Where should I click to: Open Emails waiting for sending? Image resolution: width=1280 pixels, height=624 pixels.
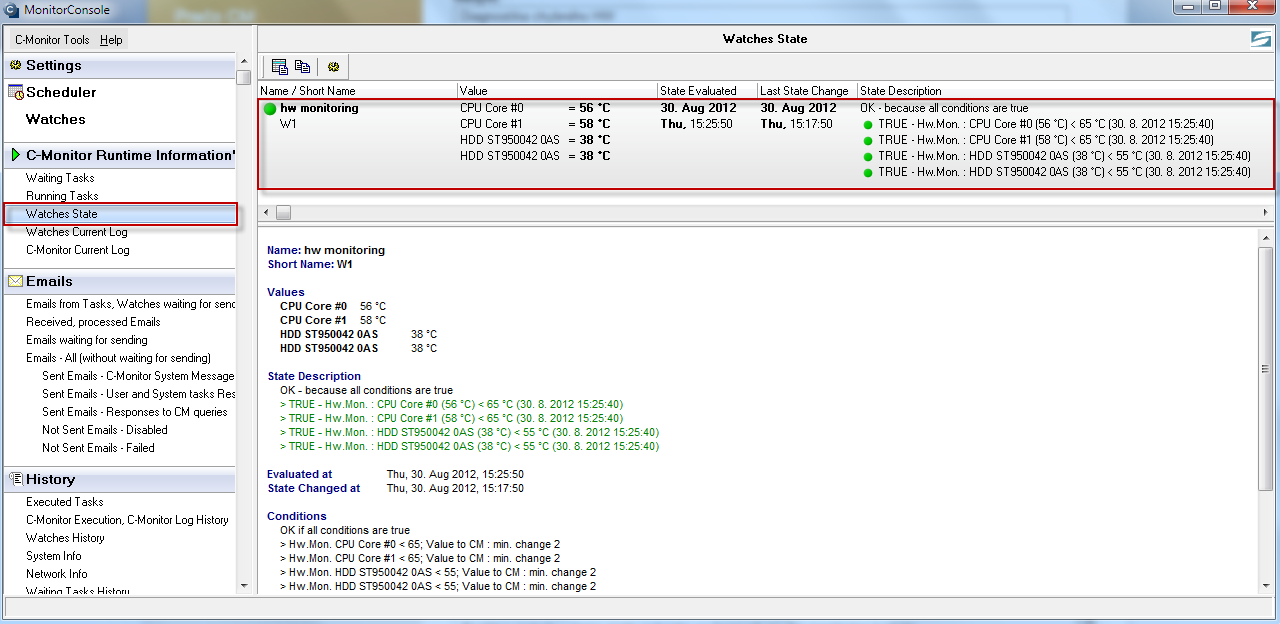[x=87, y=340]
